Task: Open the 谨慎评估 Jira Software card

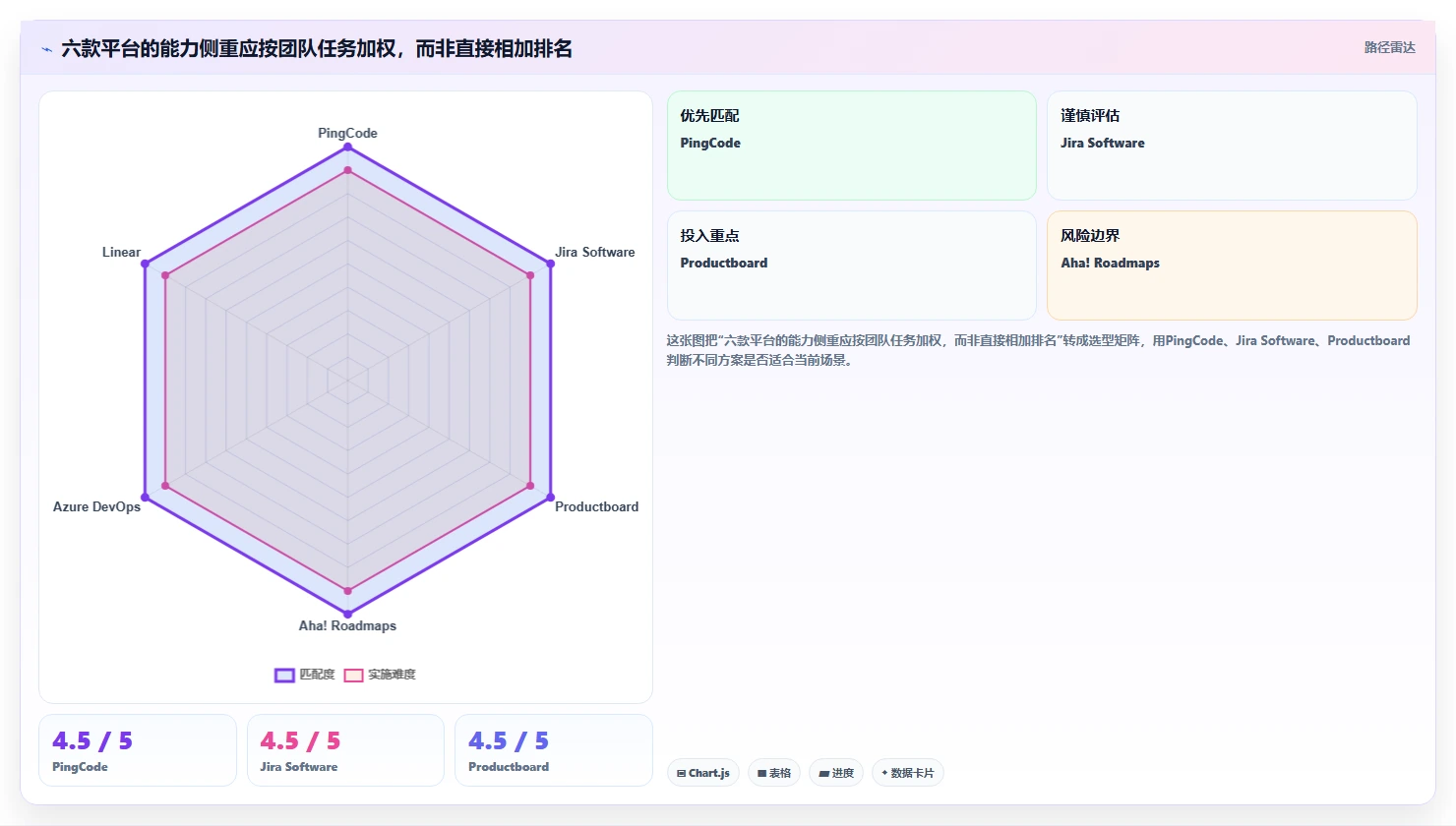Action: click(1232, 146)
